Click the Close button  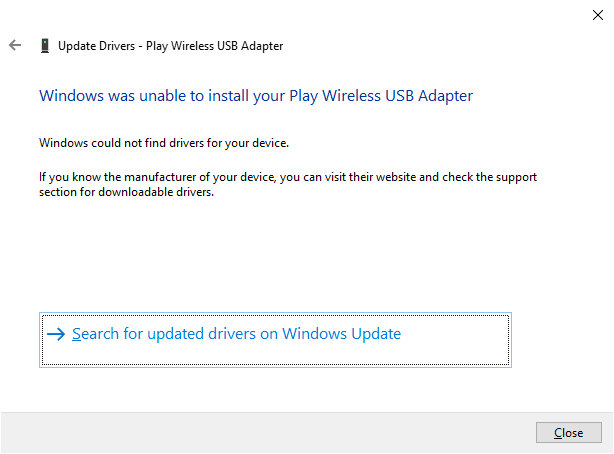pyautogui.click(x=569, y=432)
